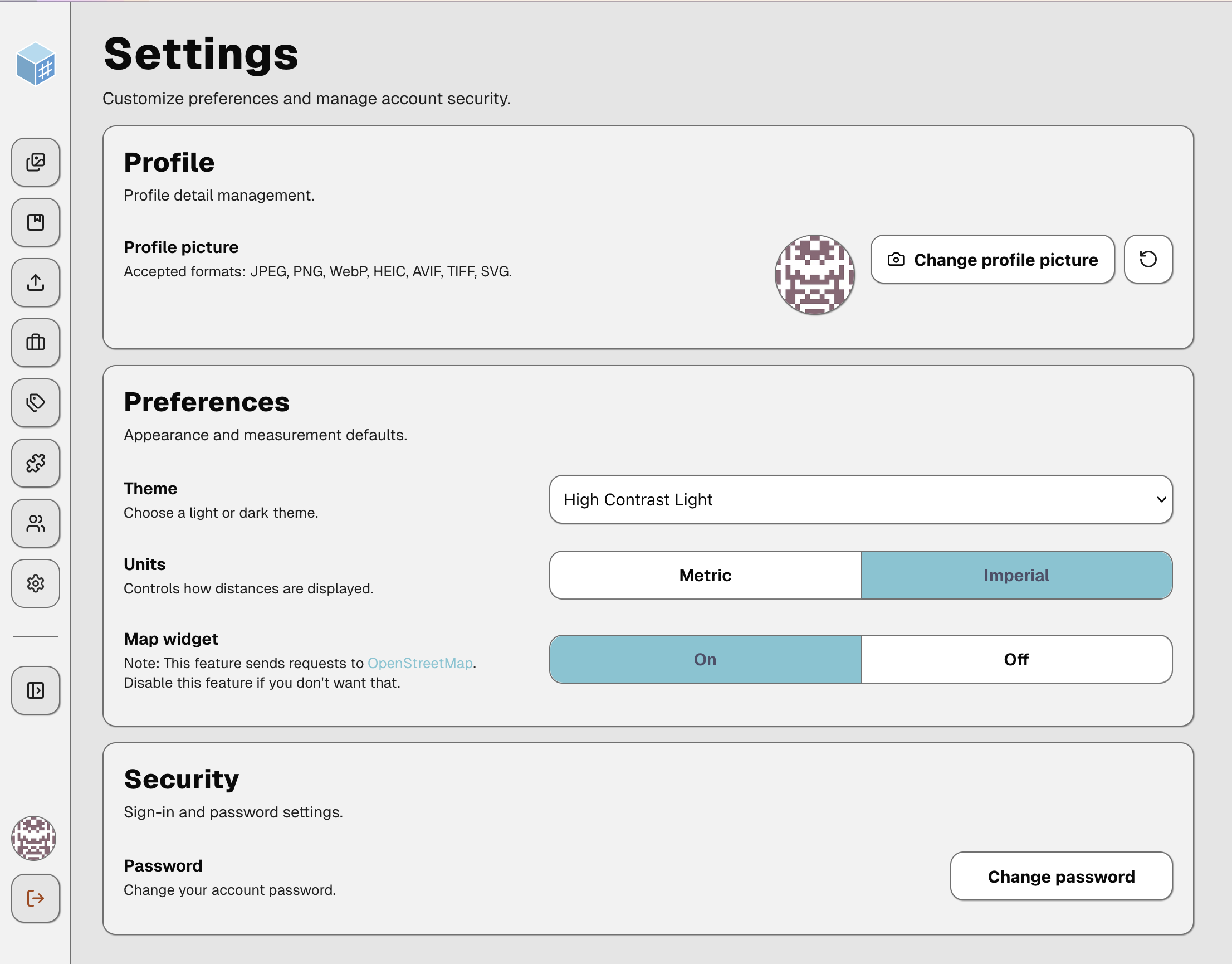Click the Change password button
The image size is (1232, 964).
pyautogui.click(x=1061, y=877)
